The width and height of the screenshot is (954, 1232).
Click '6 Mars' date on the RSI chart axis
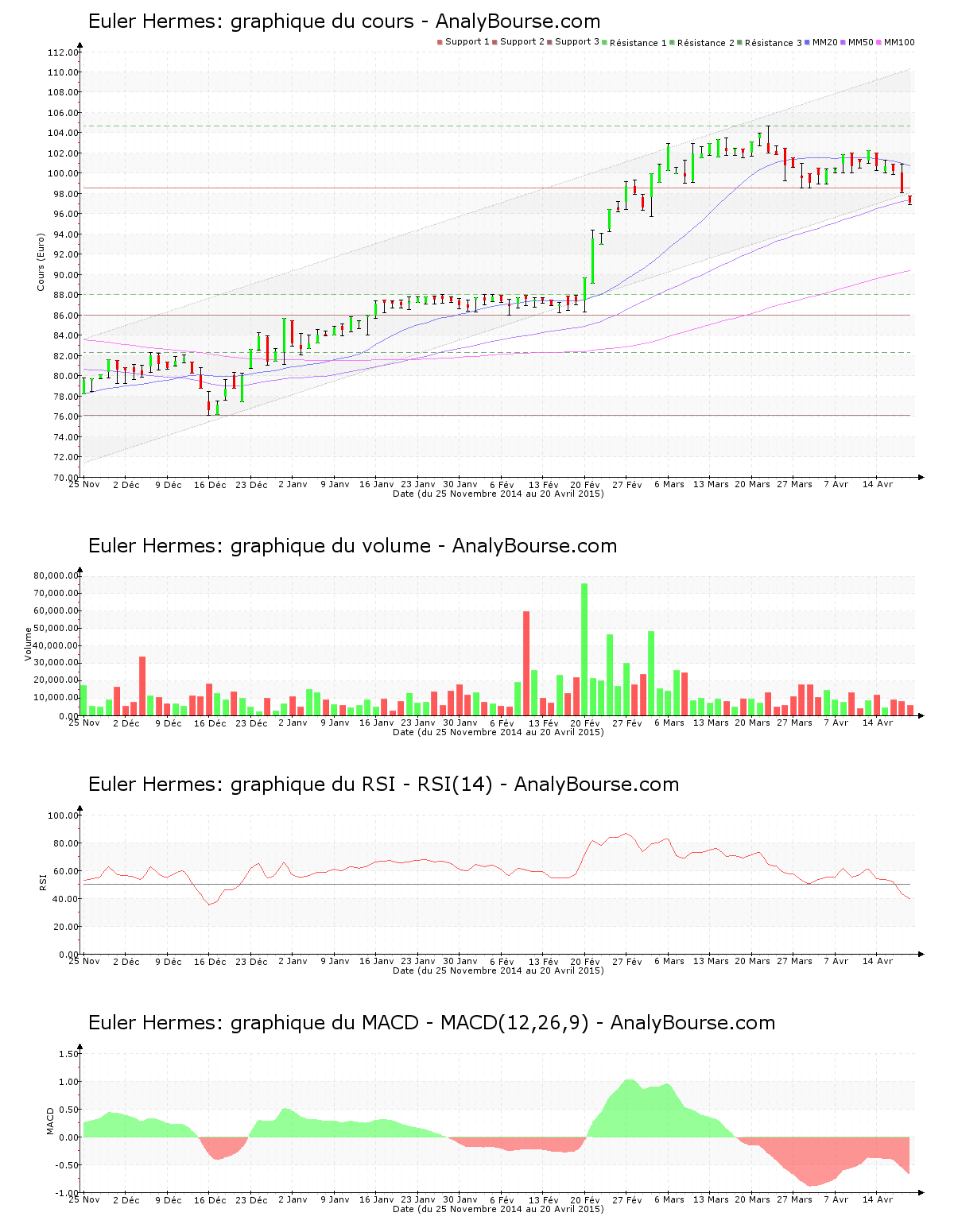[x=669, y=961]
